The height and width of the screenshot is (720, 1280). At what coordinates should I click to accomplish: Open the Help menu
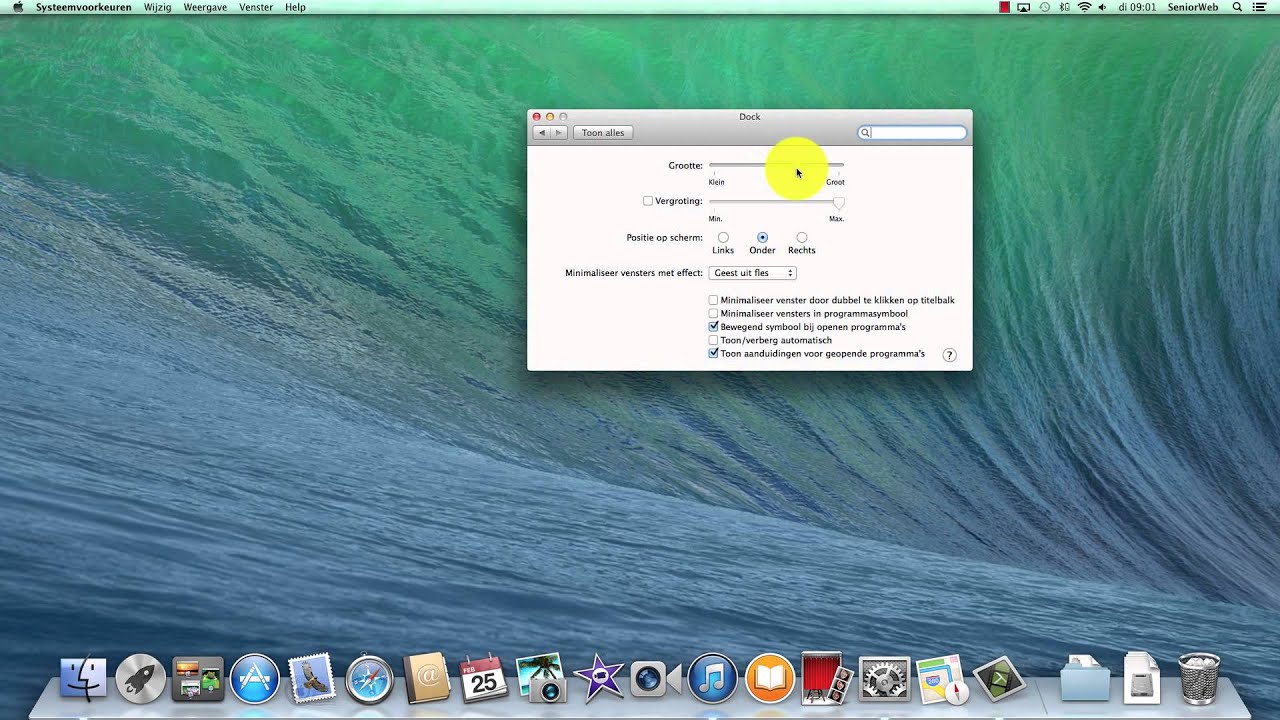(295, 7)
